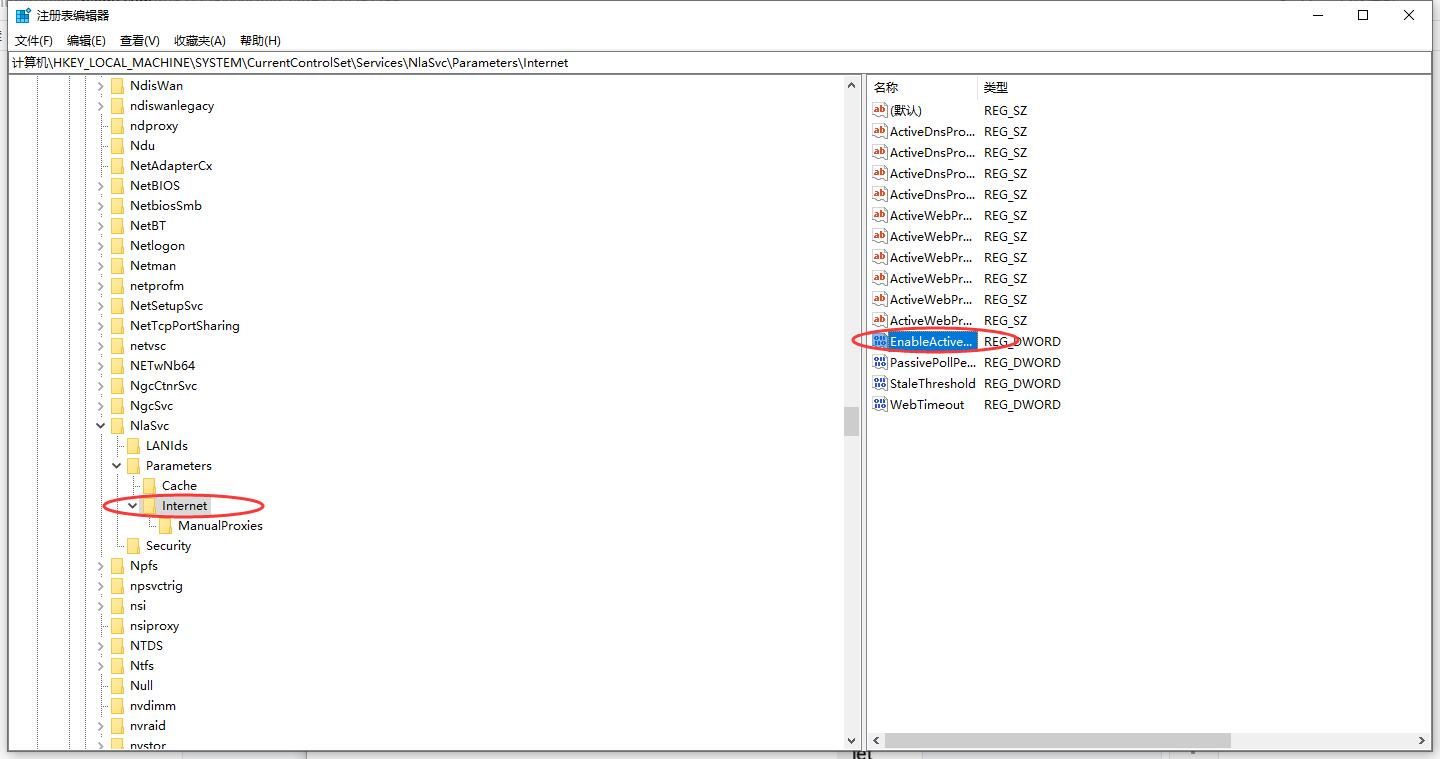Click the values pane scroll left arrow

(876, 741)
